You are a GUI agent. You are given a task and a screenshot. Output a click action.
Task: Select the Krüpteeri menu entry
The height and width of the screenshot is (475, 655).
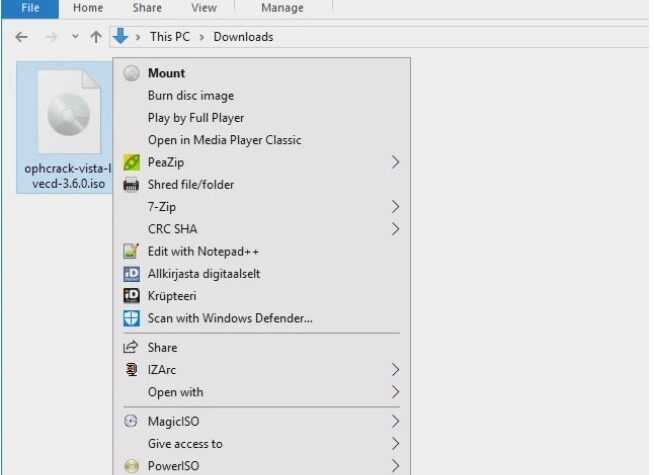(x=261, y=296)
